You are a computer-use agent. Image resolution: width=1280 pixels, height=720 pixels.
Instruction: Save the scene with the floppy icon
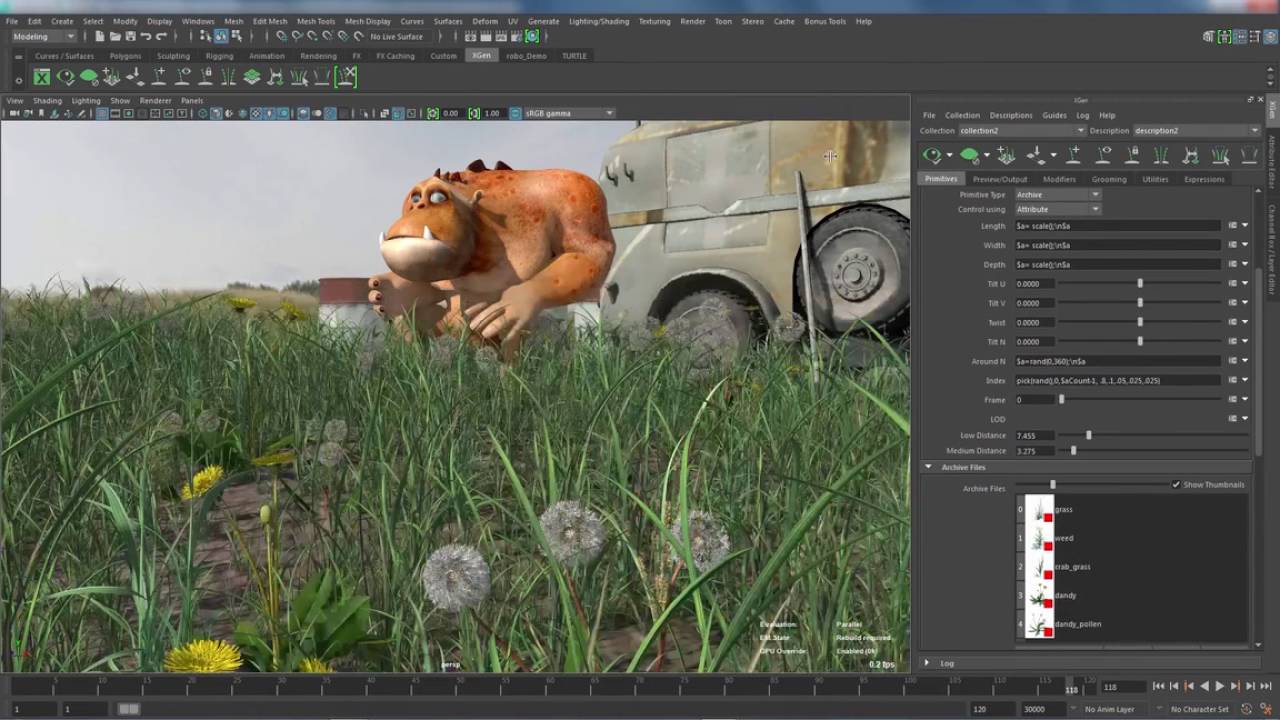pos(130,37)
